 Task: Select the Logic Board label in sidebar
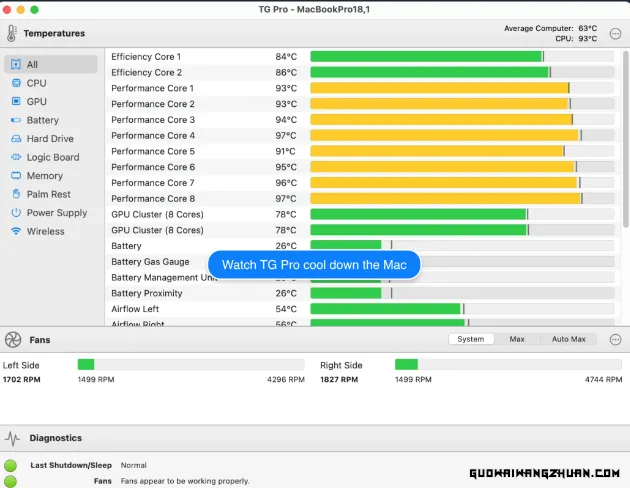53,157
